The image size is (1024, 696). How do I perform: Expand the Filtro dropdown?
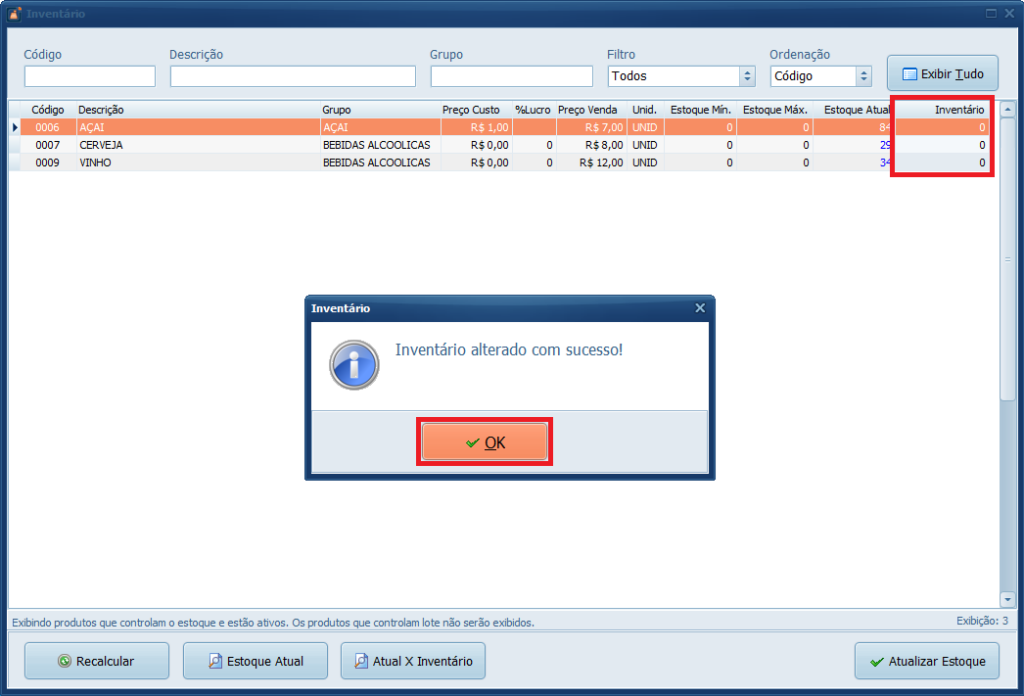coord(747,76)
